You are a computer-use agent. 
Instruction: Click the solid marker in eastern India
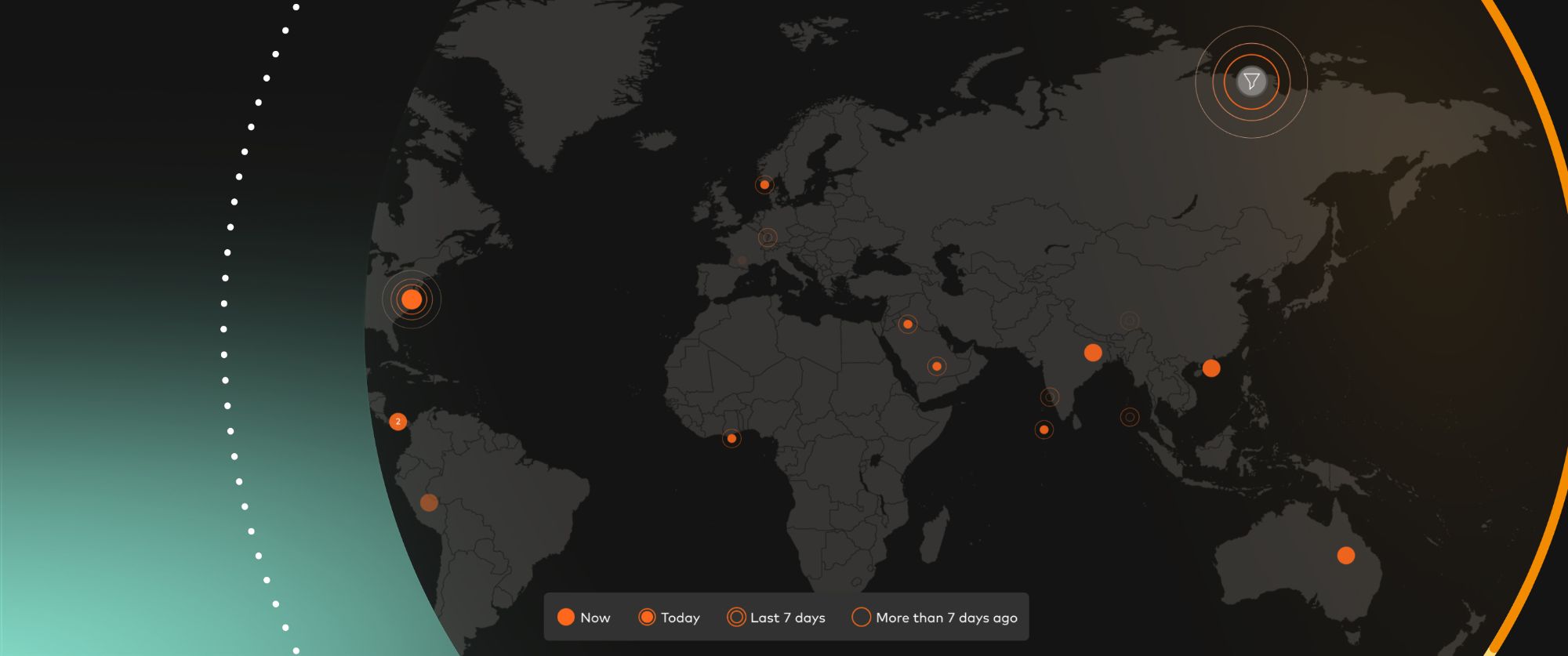click(x=1093, y=353)
